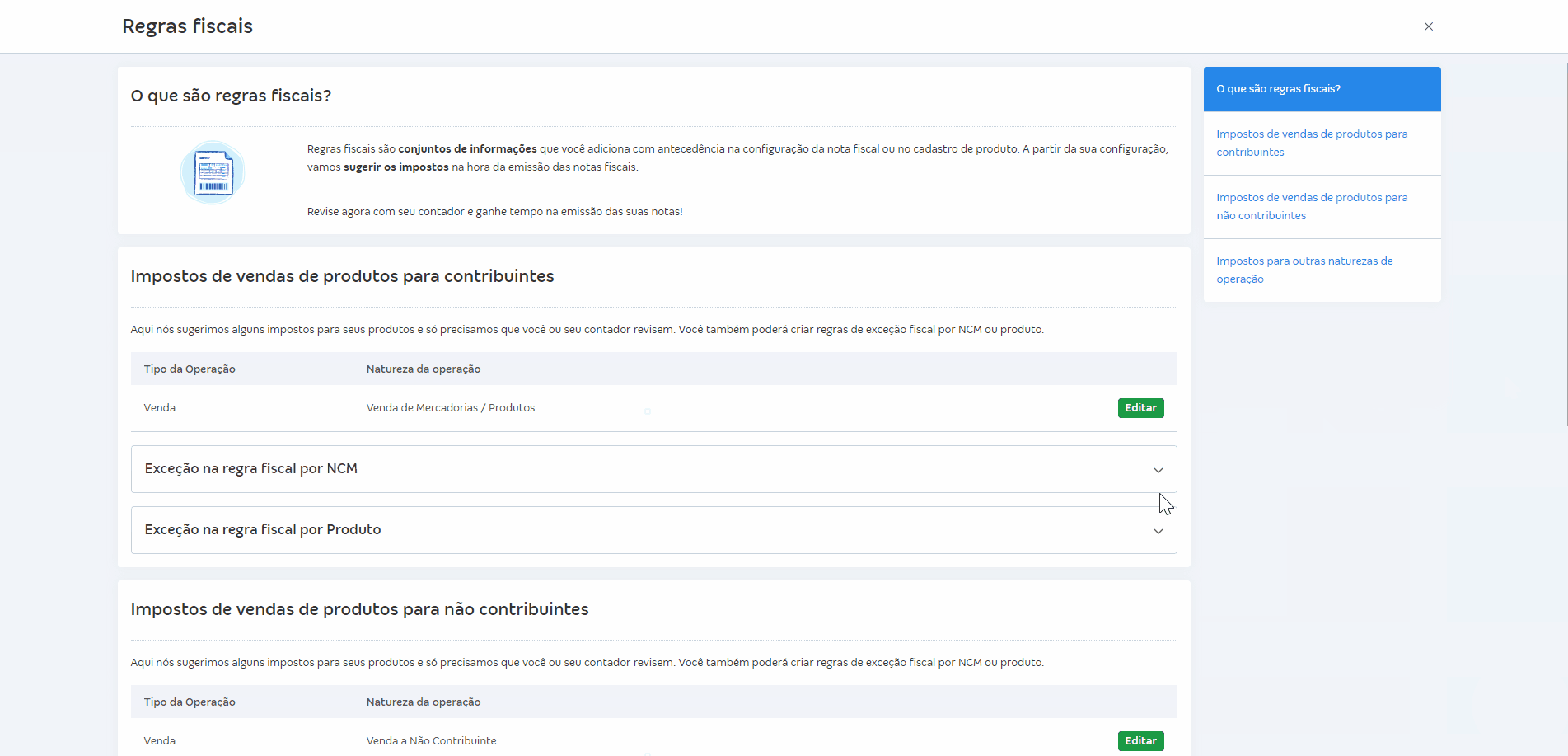Click the 'Regras fiscais' page title
The width and height of the screenshot is (1568, 756).
click(187, 26)
